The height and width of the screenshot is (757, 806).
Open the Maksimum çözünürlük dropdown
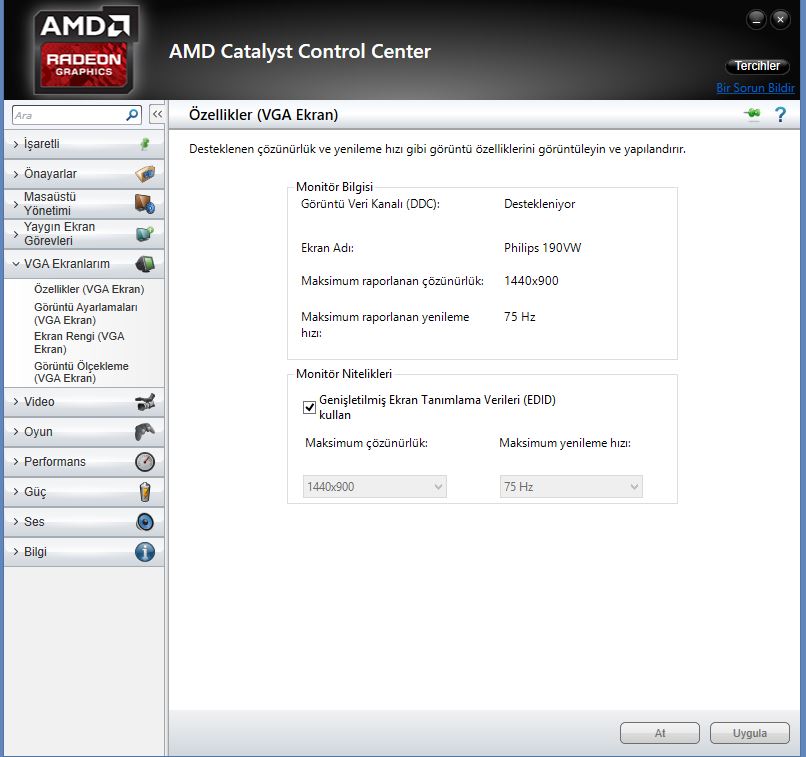tap(375, 487)
